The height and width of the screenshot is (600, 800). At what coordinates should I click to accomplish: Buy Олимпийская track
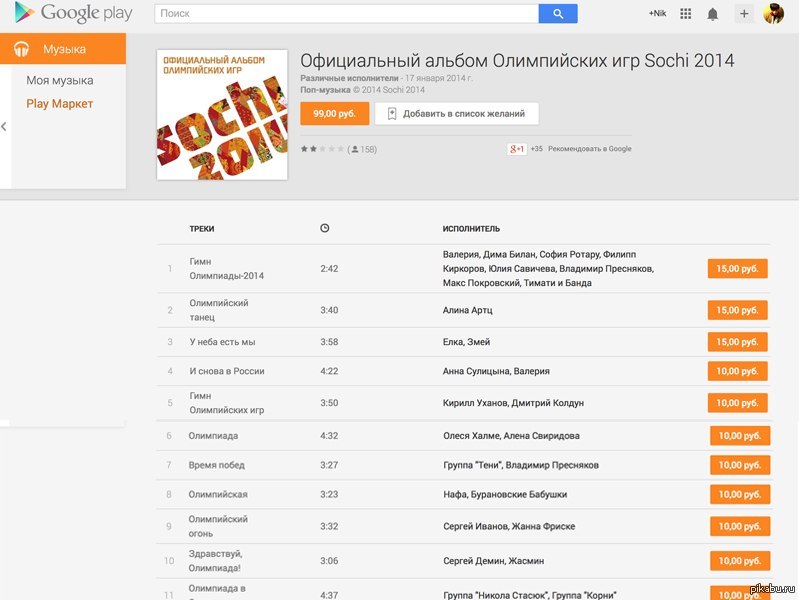(740, 494)
